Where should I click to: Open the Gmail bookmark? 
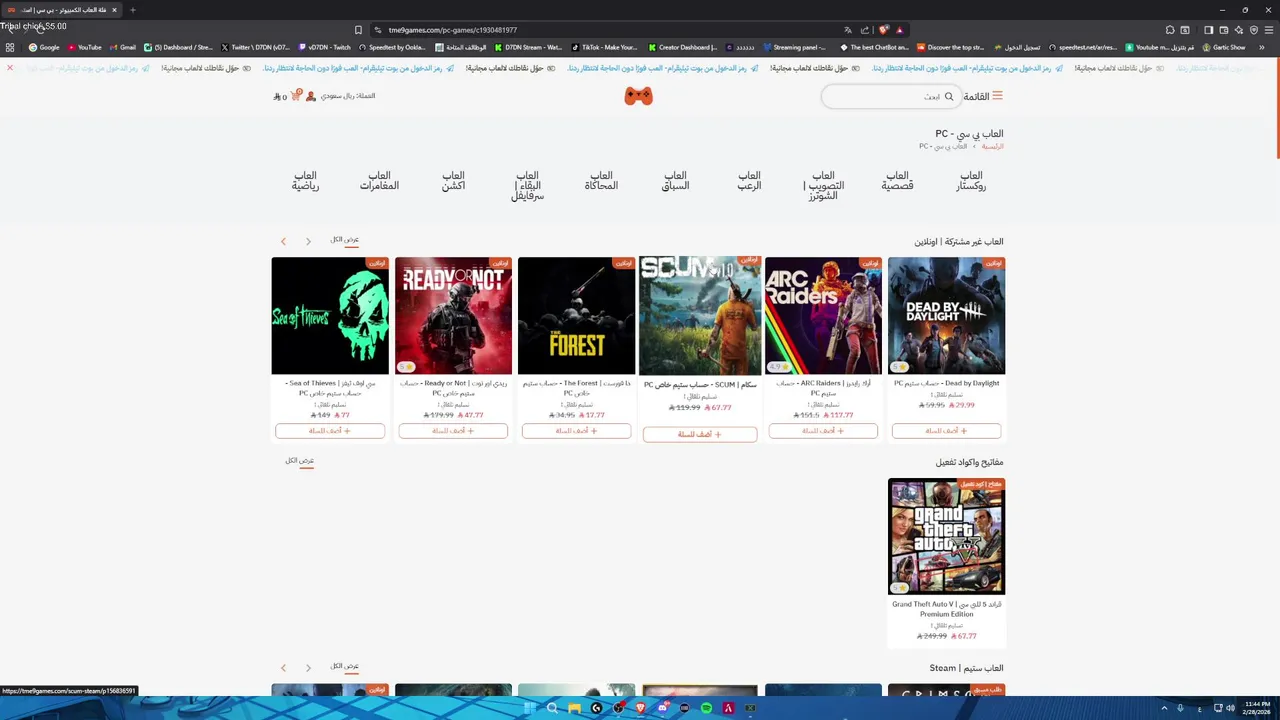[x=123, y=47]
